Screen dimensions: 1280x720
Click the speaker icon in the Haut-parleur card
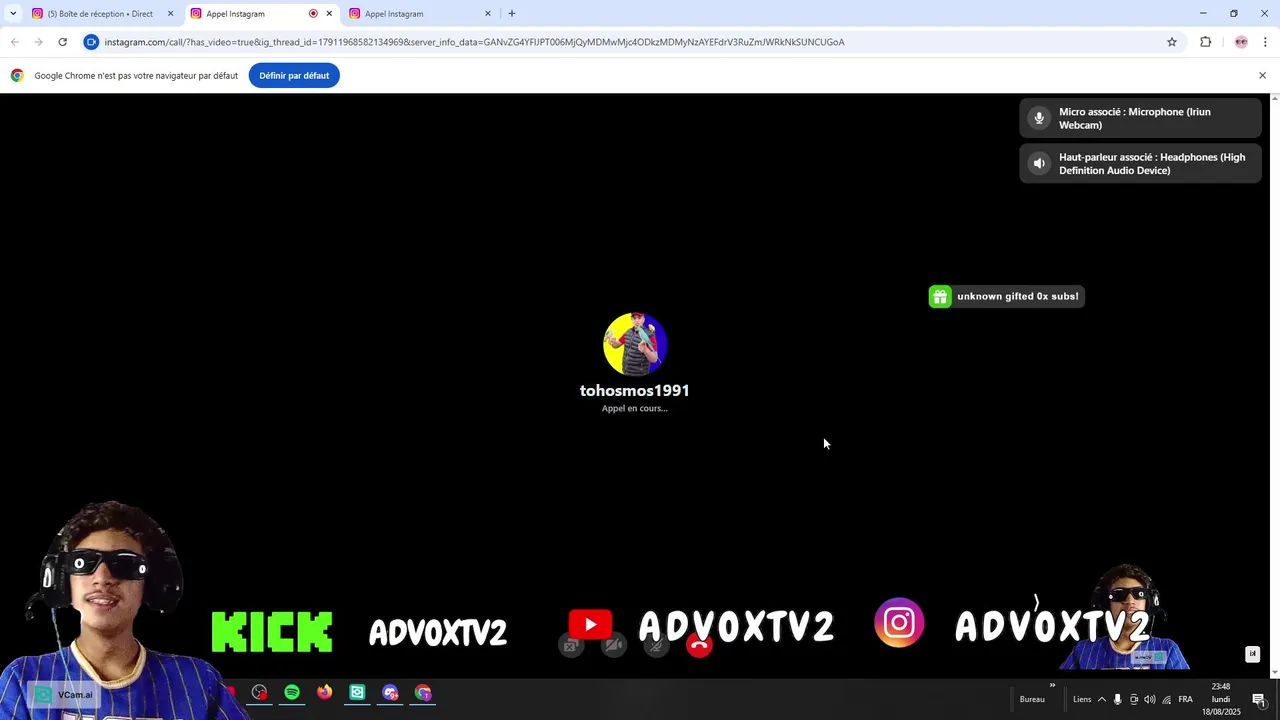pyautogui.click(x=1039, y=164)
